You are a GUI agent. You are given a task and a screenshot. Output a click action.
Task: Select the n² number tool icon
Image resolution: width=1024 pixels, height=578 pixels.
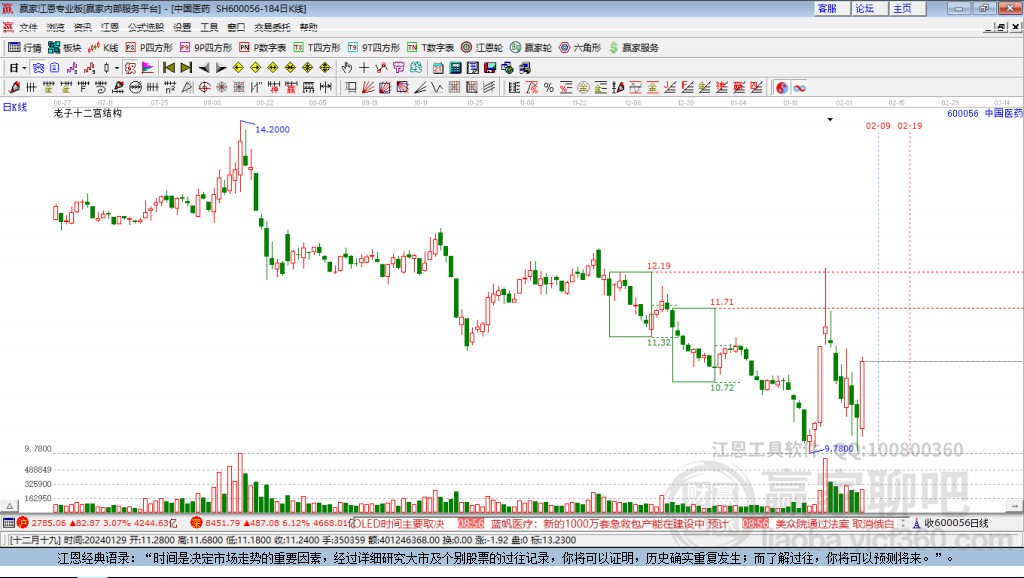pyautogui.click(x=170, y=87)
